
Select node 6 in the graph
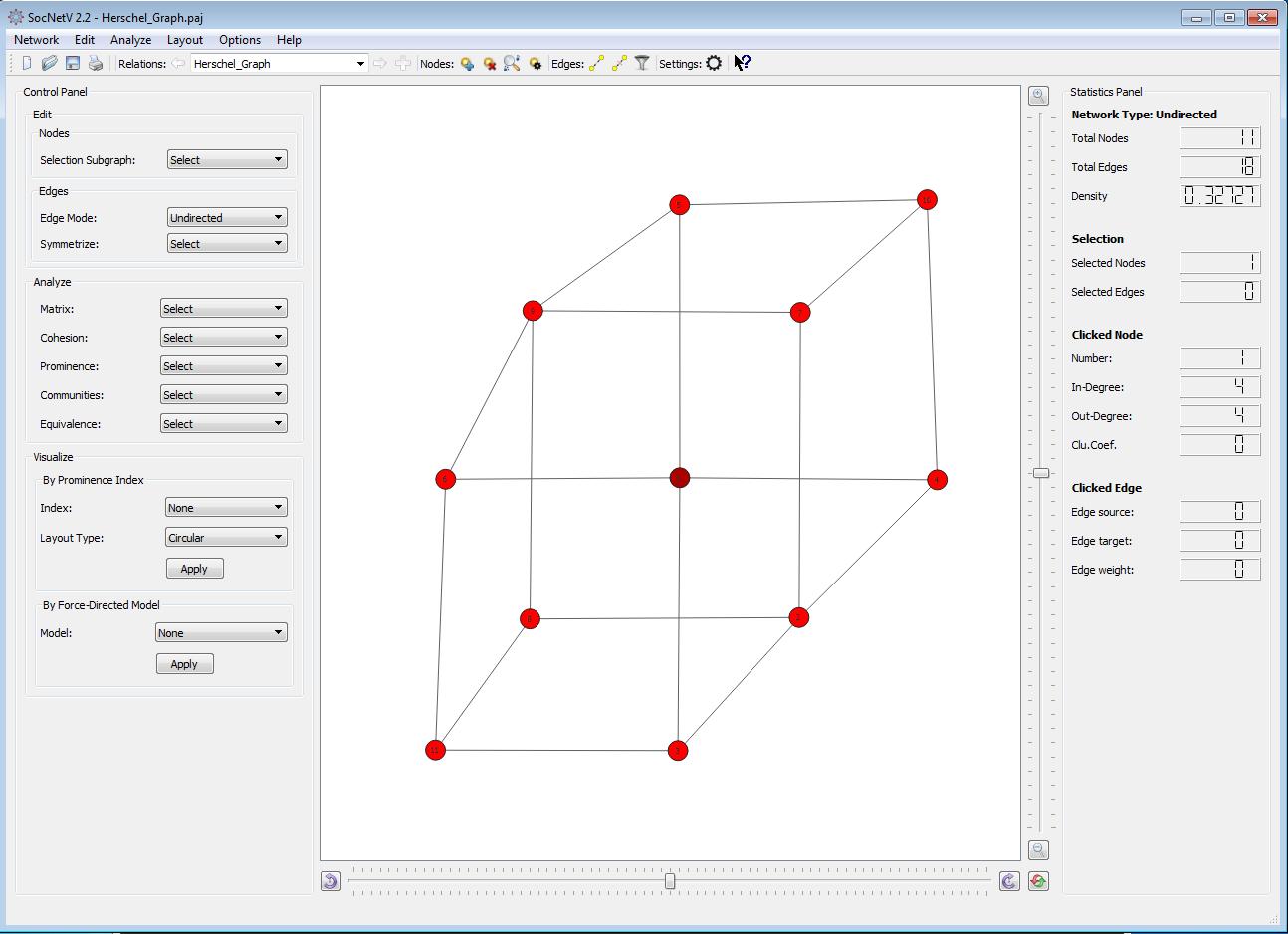pos(445,480)
